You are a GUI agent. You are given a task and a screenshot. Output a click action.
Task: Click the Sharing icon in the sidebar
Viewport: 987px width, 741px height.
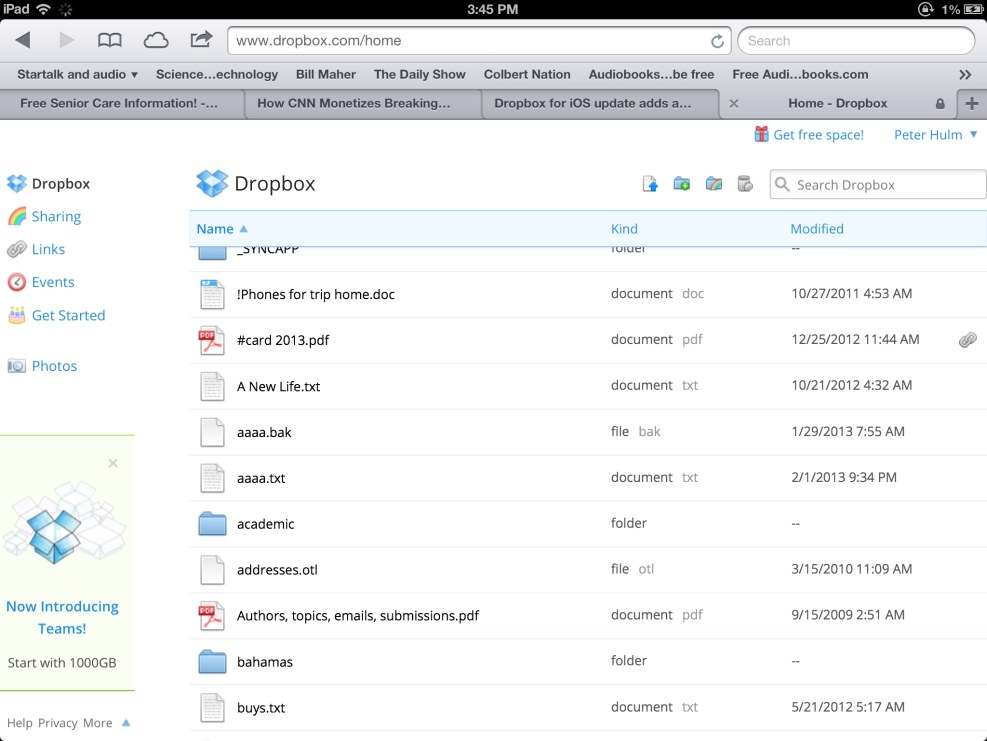(x=20, y=216)
